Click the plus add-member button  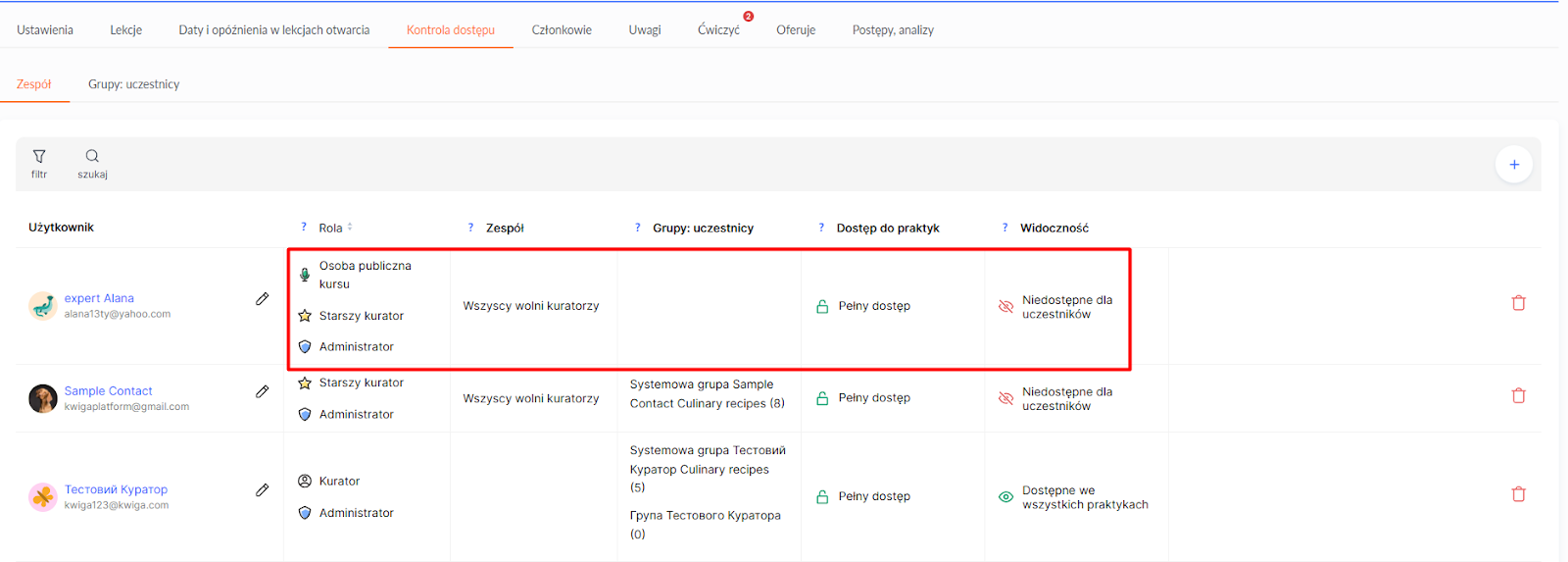[x=1514, y=165]
